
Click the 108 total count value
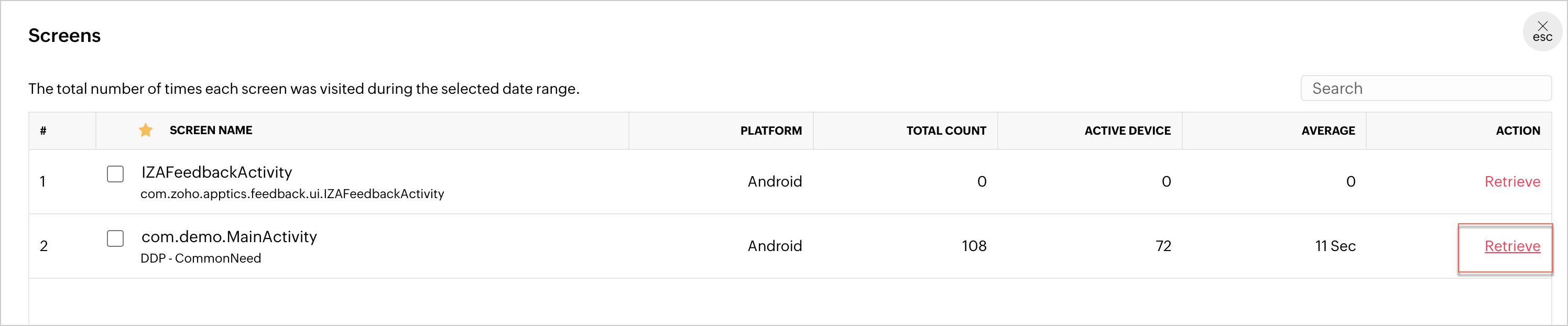pos(974,246)
